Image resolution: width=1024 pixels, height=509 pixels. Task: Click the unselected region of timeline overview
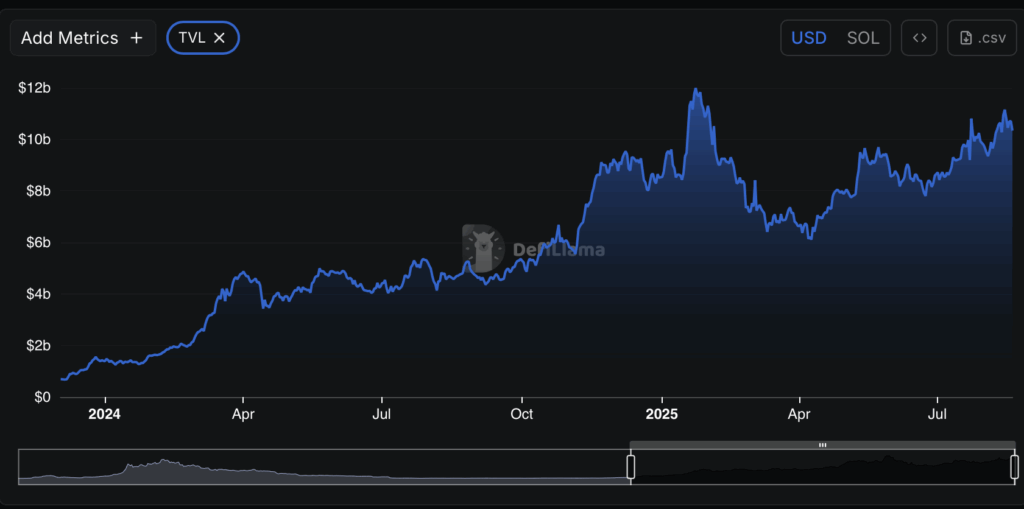click(325, 467)
